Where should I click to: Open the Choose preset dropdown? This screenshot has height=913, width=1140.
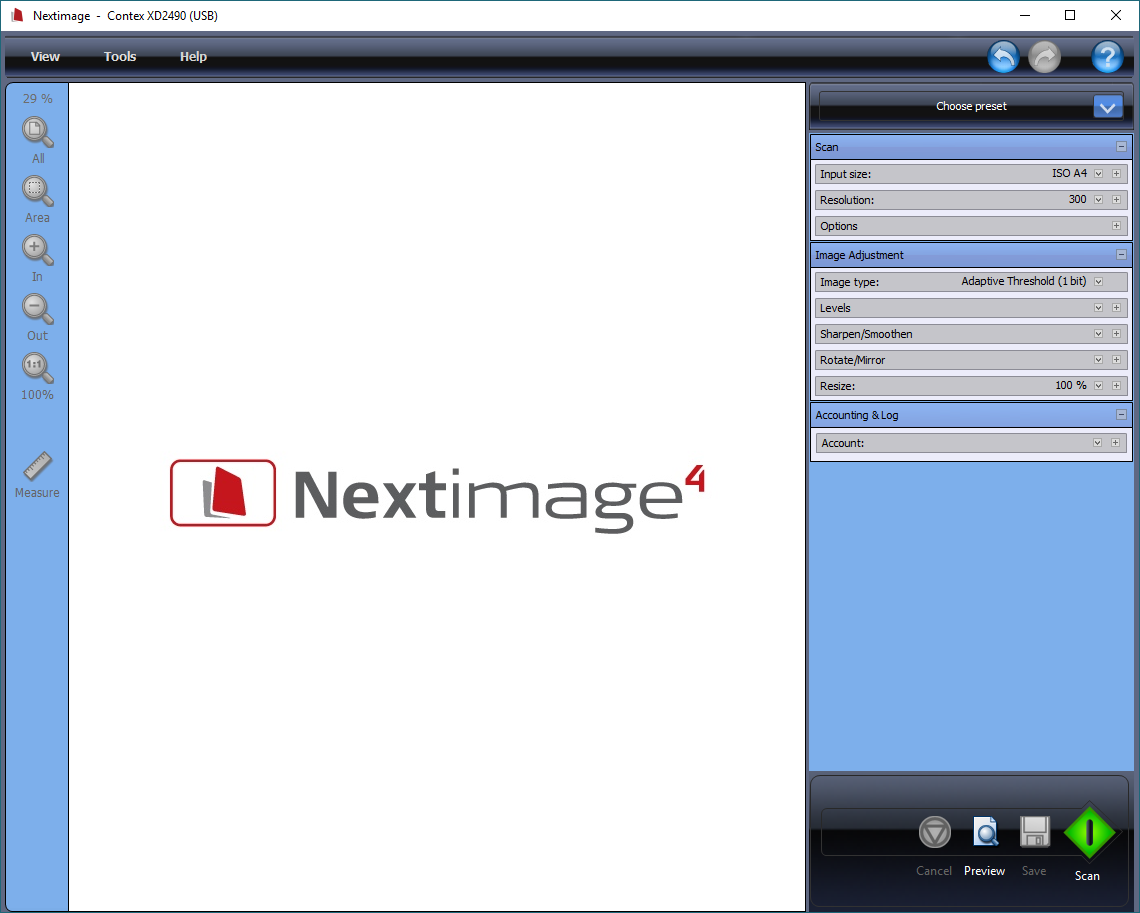pos(1107,106)
